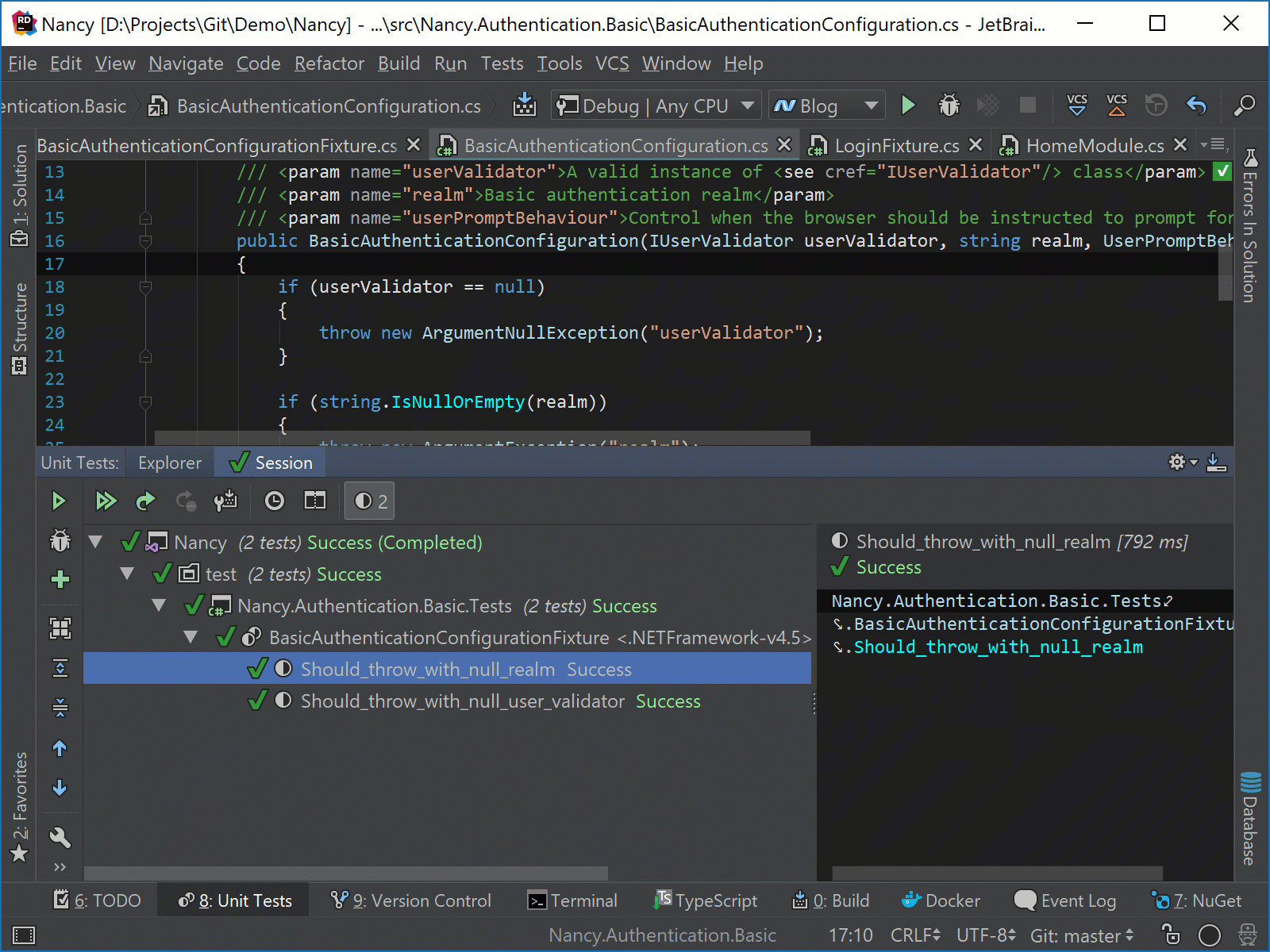Click the 17:10 caret position indicator
The width and height of the screenshot is (1270, 952).
(x=851, y=935)
